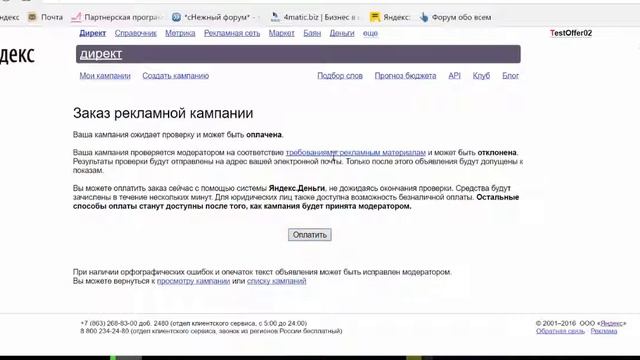Open the Маркет service link
Screen dimensions: 640x360
click(282, 33)
